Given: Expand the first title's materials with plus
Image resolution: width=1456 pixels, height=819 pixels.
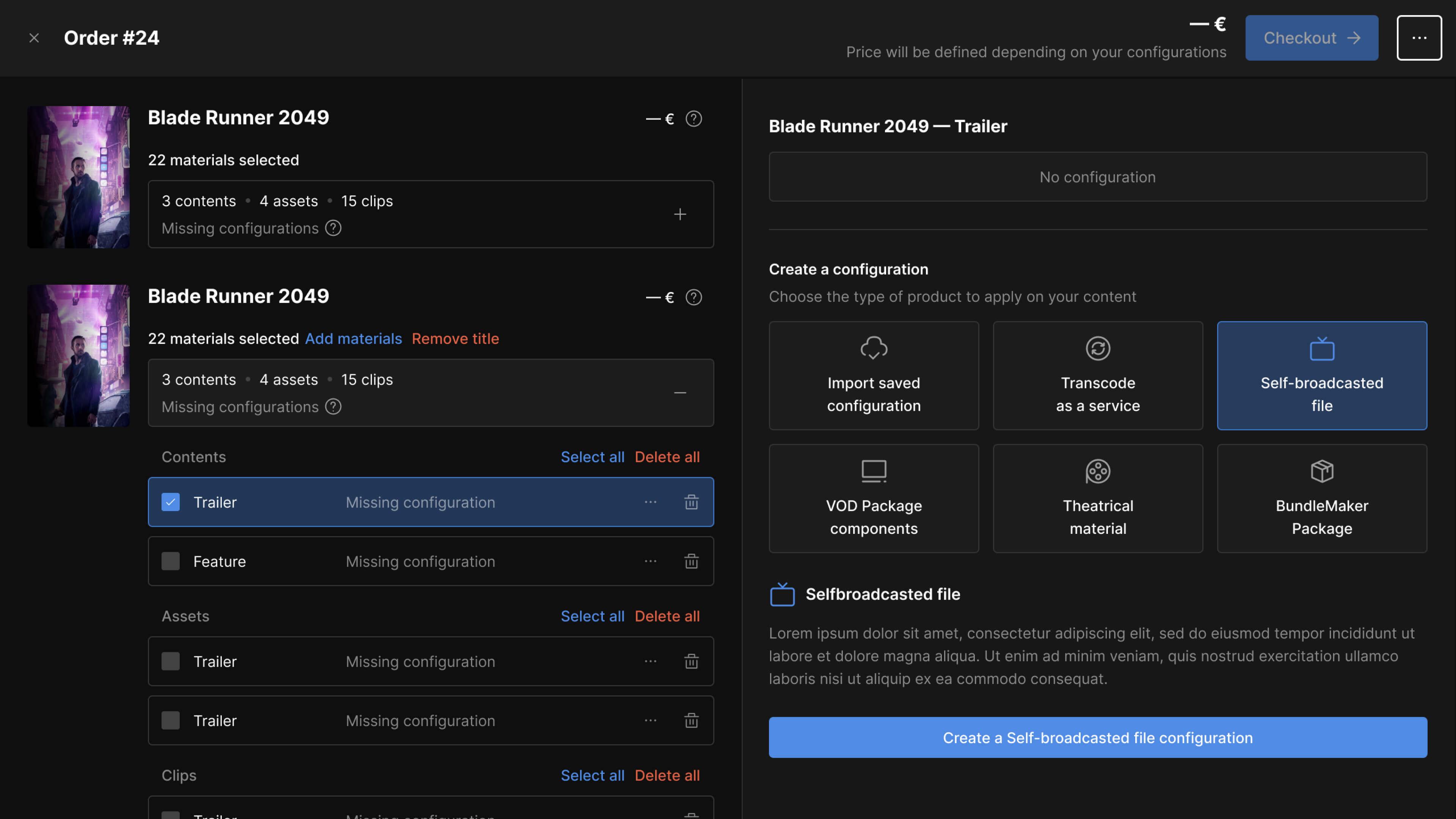Looking at the screenshot, I should 680,214.
